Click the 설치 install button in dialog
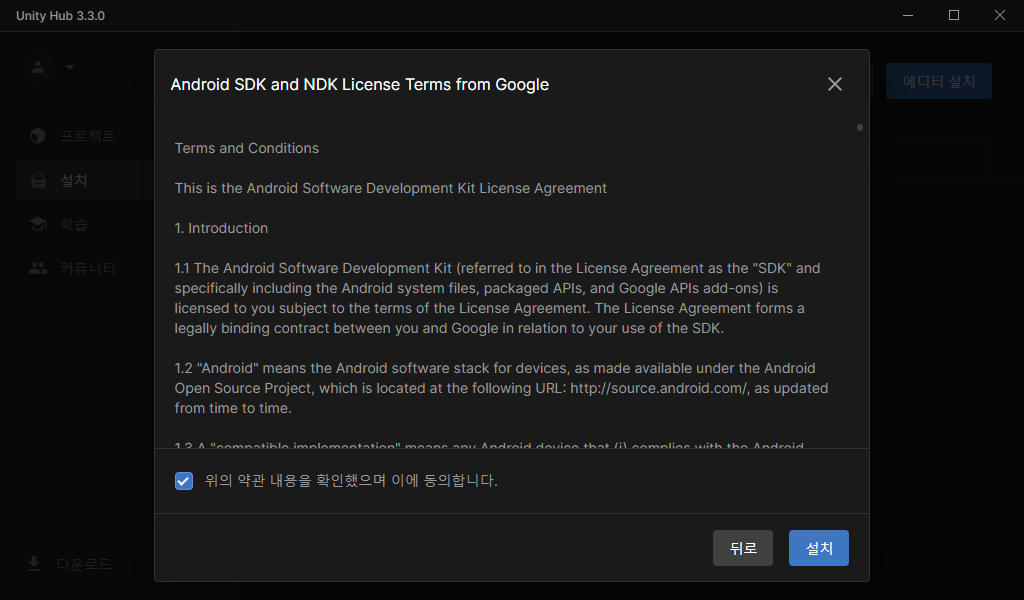Viewport: 1024px width, 600px height. [x=818, y=548]
